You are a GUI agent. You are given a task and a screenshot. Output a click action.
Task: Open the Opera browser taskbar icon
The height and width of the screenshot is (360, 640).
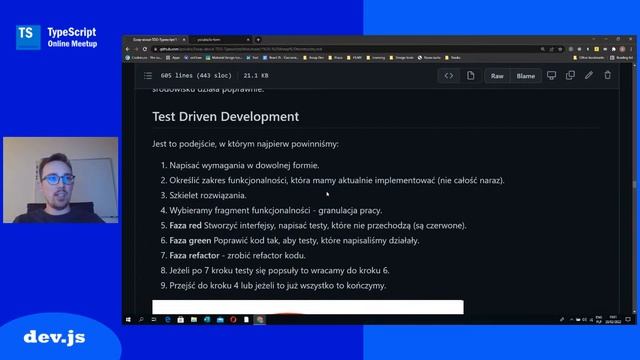coord(233,320)
